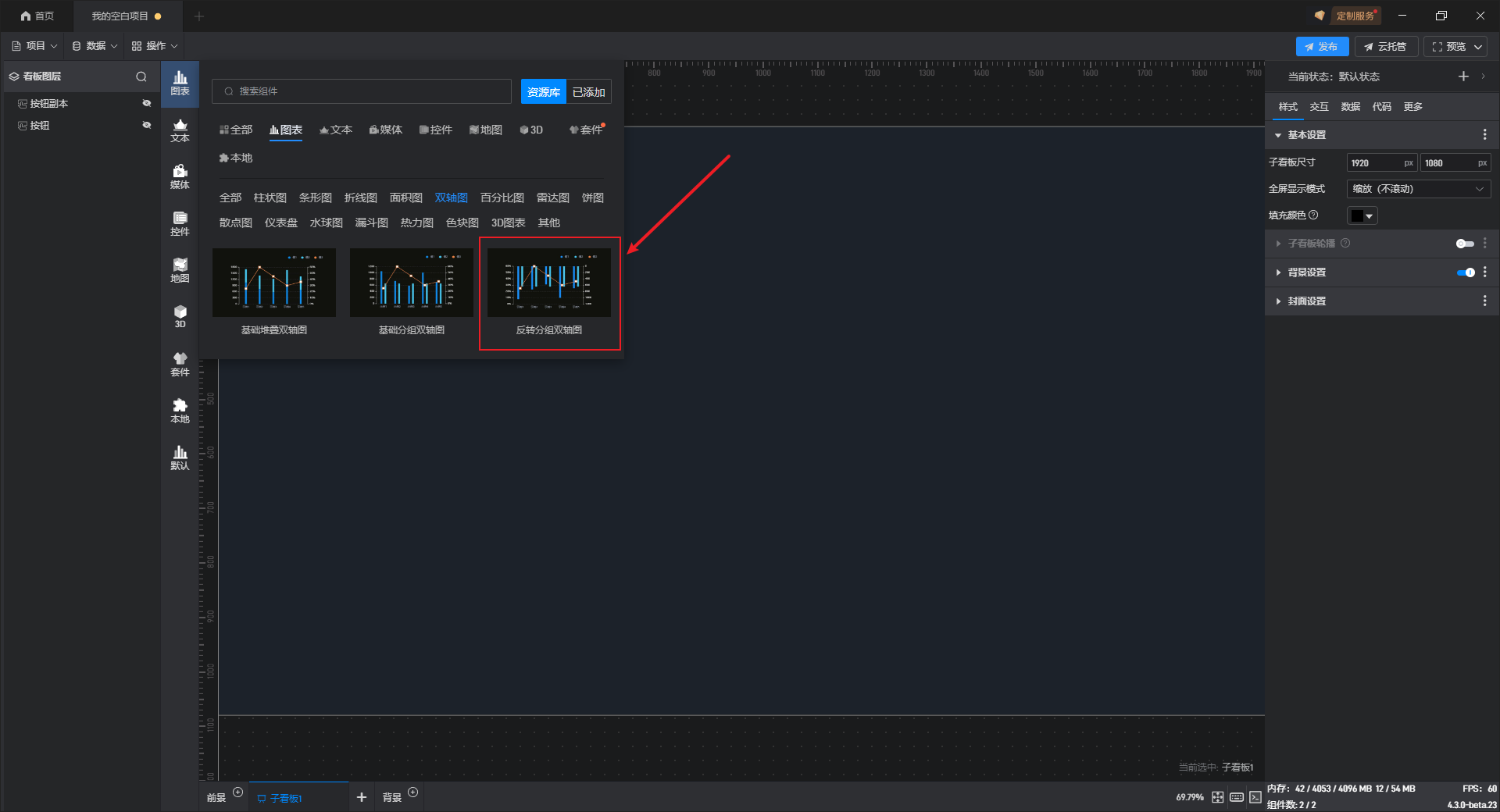
Task: Select the 文本 category in component library
Action: [x=336, y=130]
